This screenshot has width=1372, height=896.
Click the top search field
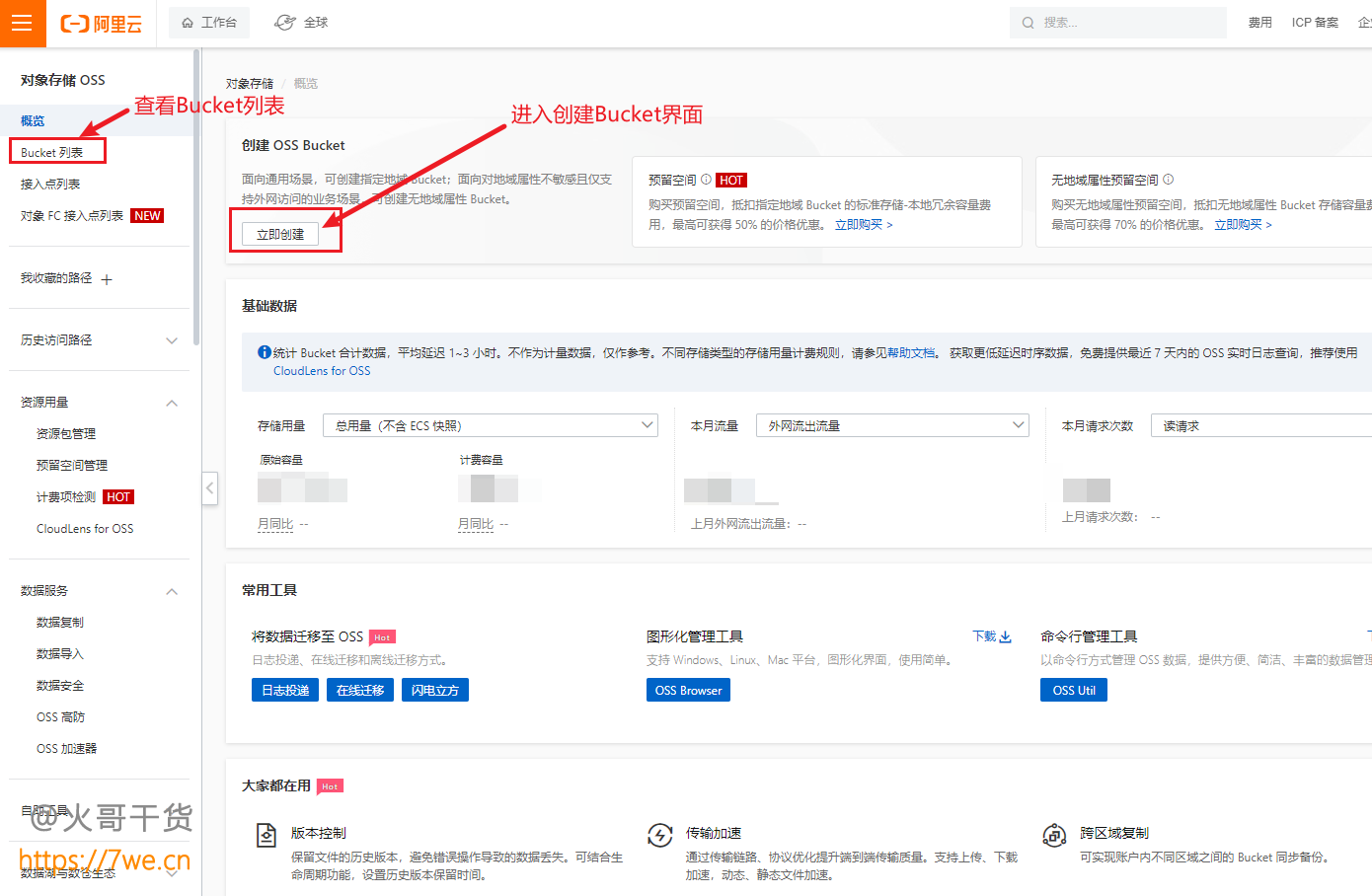1117,23
